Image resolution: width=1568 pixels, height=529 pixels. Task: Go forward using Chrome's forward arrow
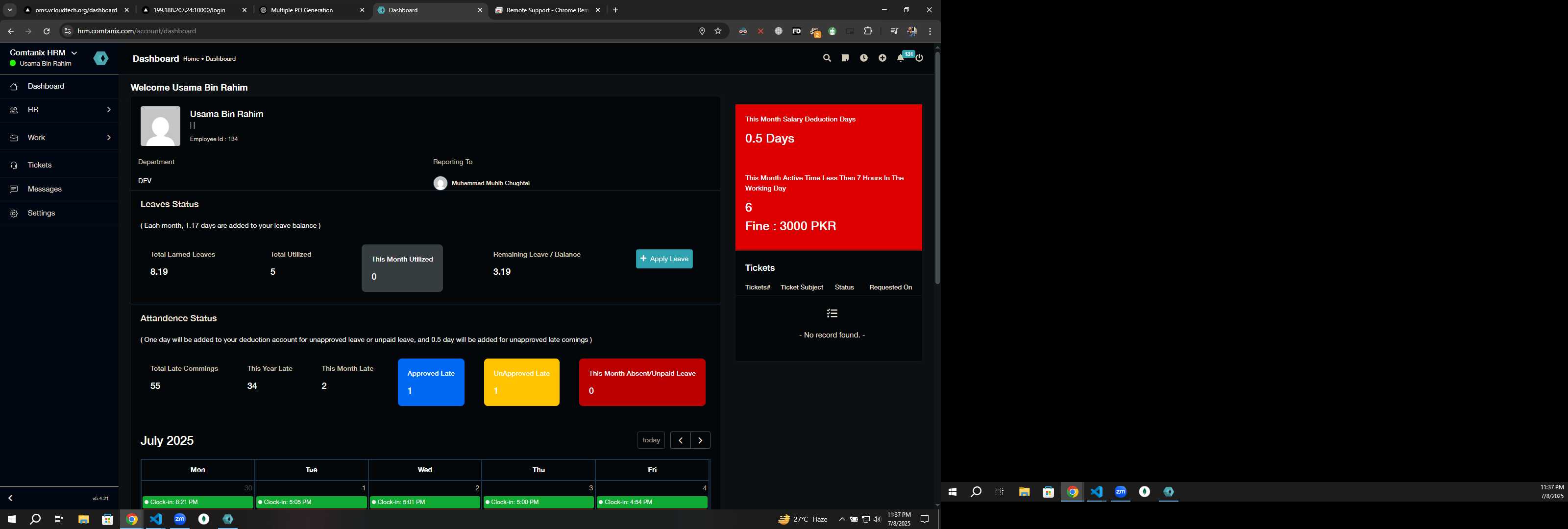[x=28, y=31]
